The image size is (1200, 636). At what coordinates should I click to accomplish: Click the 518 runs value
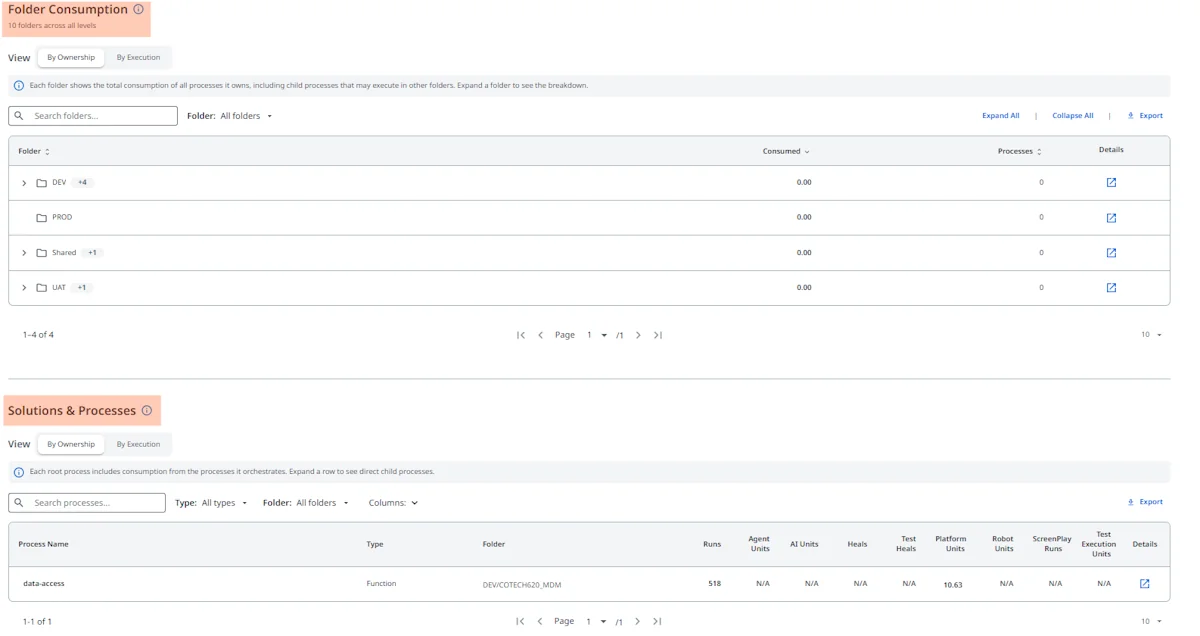click(714, 583)
